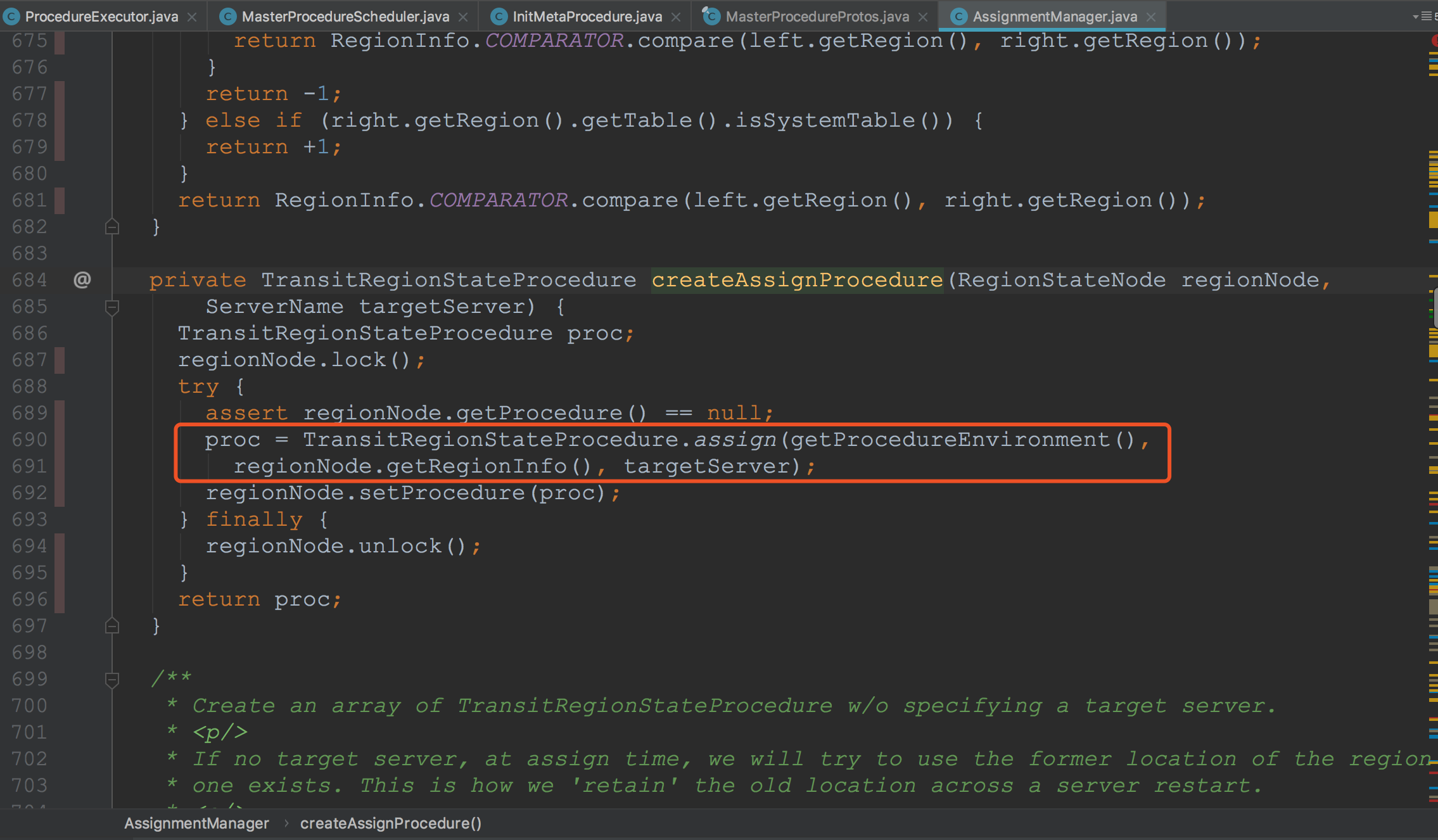Screen dimensions: 1438x840
Task: Click the fold end marker at line 682
Action: click(x=112, y=227)
